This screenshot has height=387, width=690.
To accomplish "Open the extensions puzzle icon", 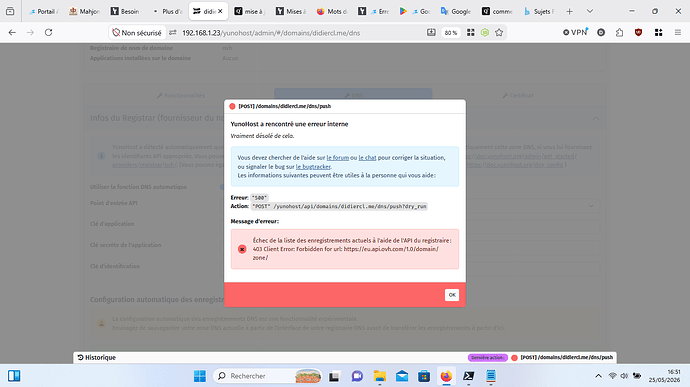I will (x=620, y=32).
